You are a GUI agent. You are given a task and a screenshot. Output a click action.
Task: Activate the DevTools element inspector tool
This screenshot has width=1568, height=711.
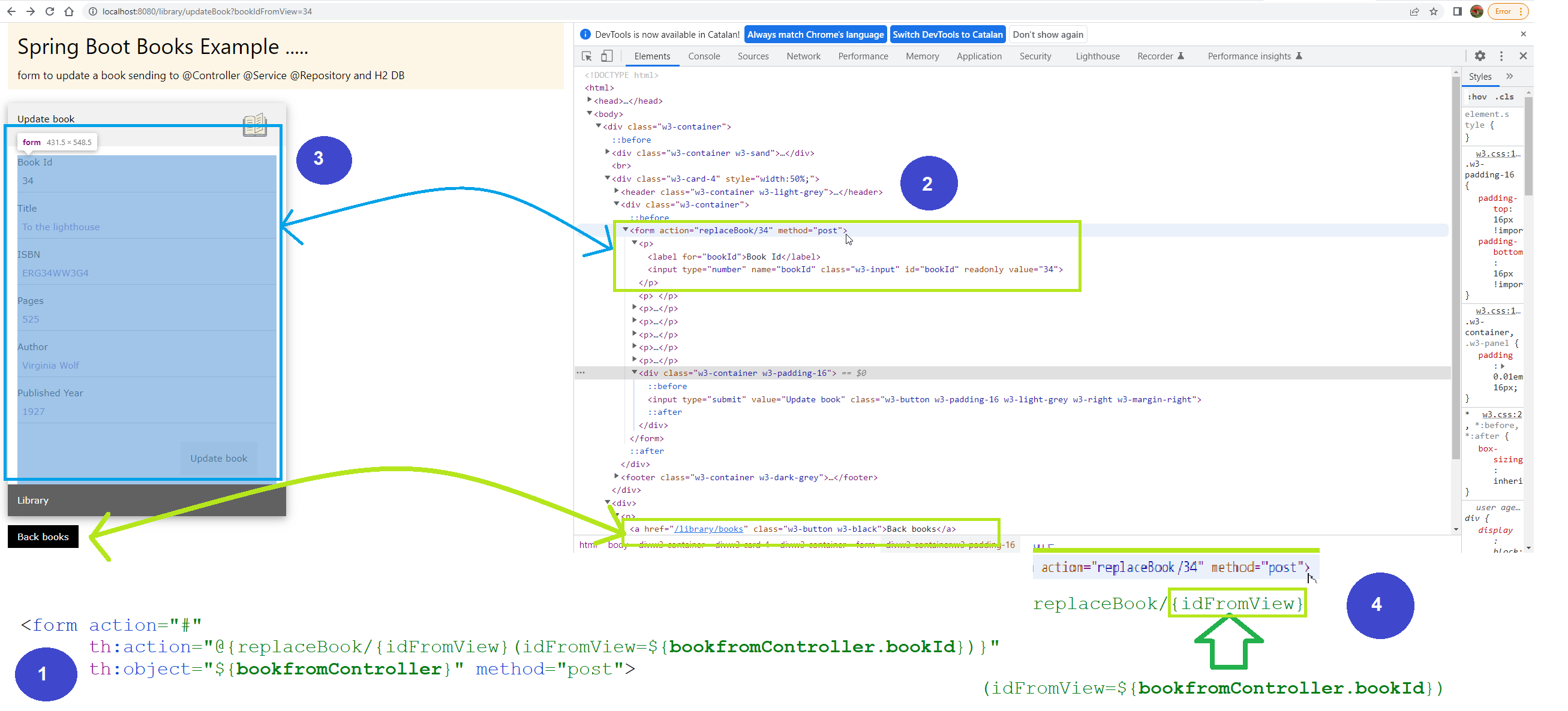587,56
